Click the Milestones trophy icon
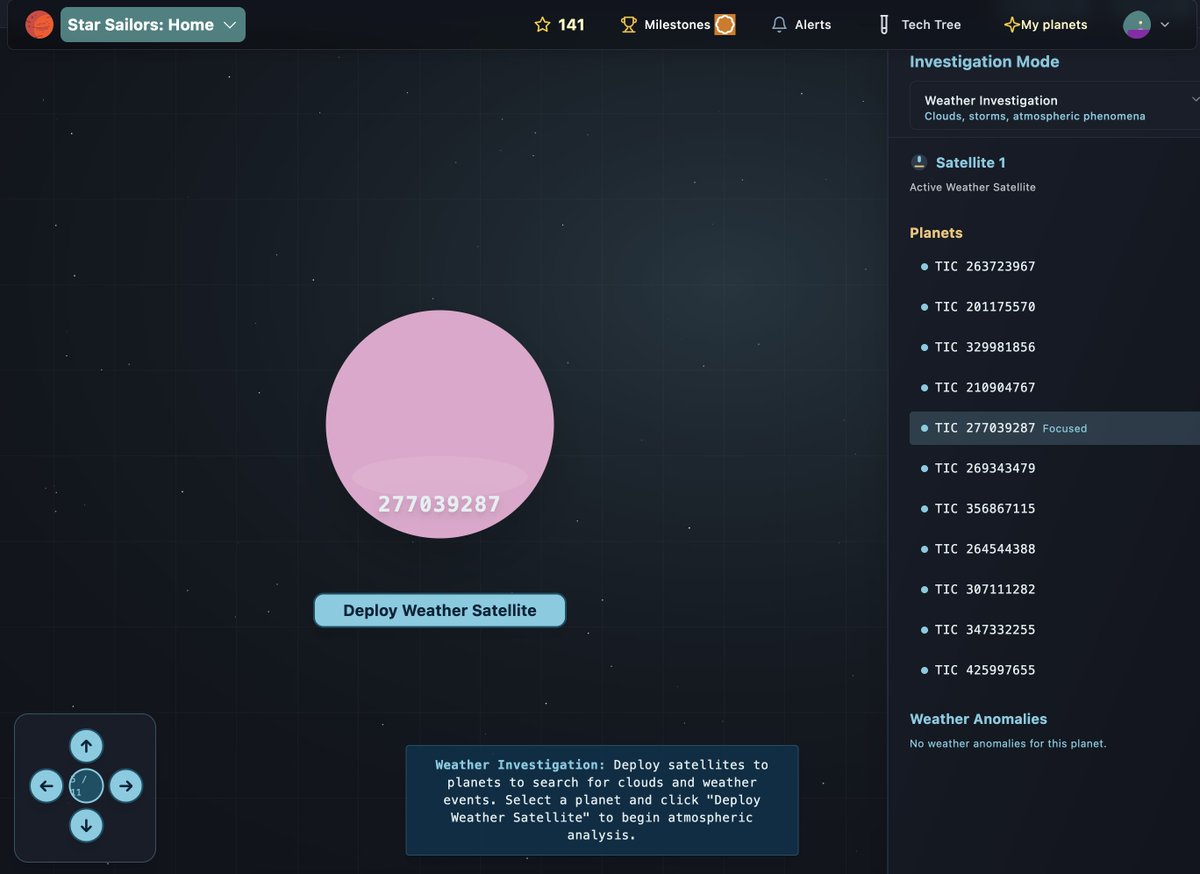Viewport: 1200px width, 874px height. point(629,24)
